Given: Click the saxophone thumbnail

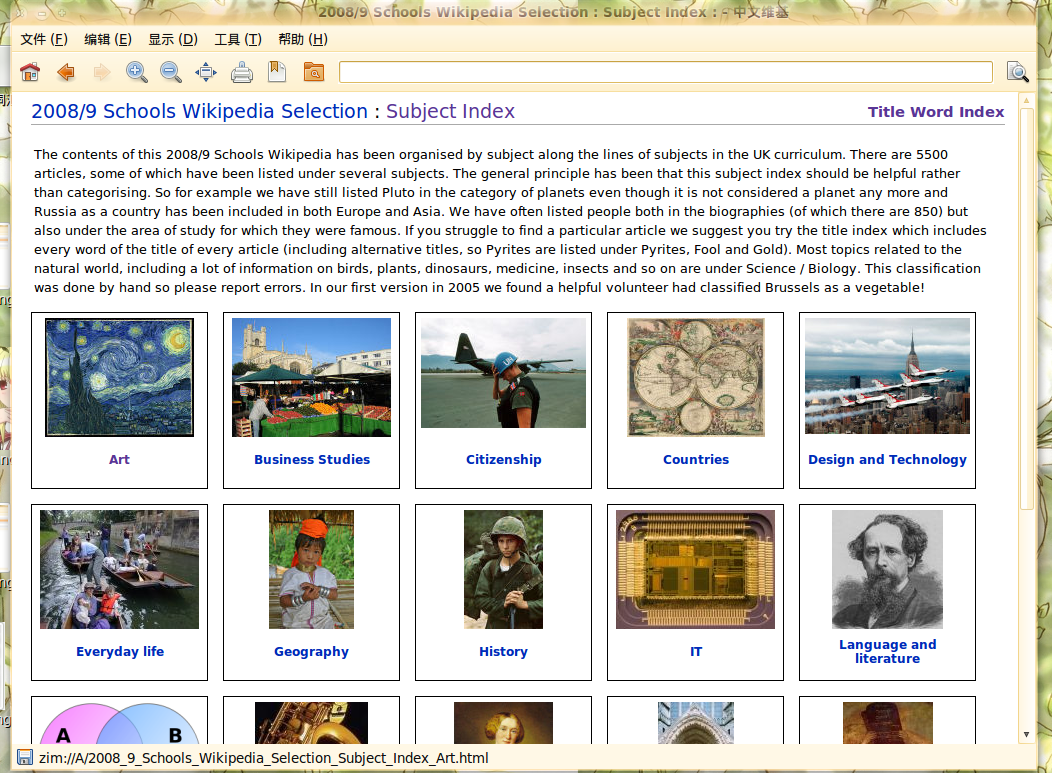Looking at the screenshot, I should click(x=311, y=723).
